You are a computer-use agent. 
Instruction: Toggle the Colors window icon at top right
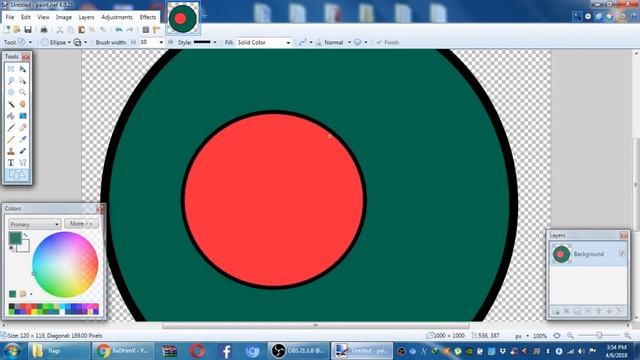click(x=610, y=16)
